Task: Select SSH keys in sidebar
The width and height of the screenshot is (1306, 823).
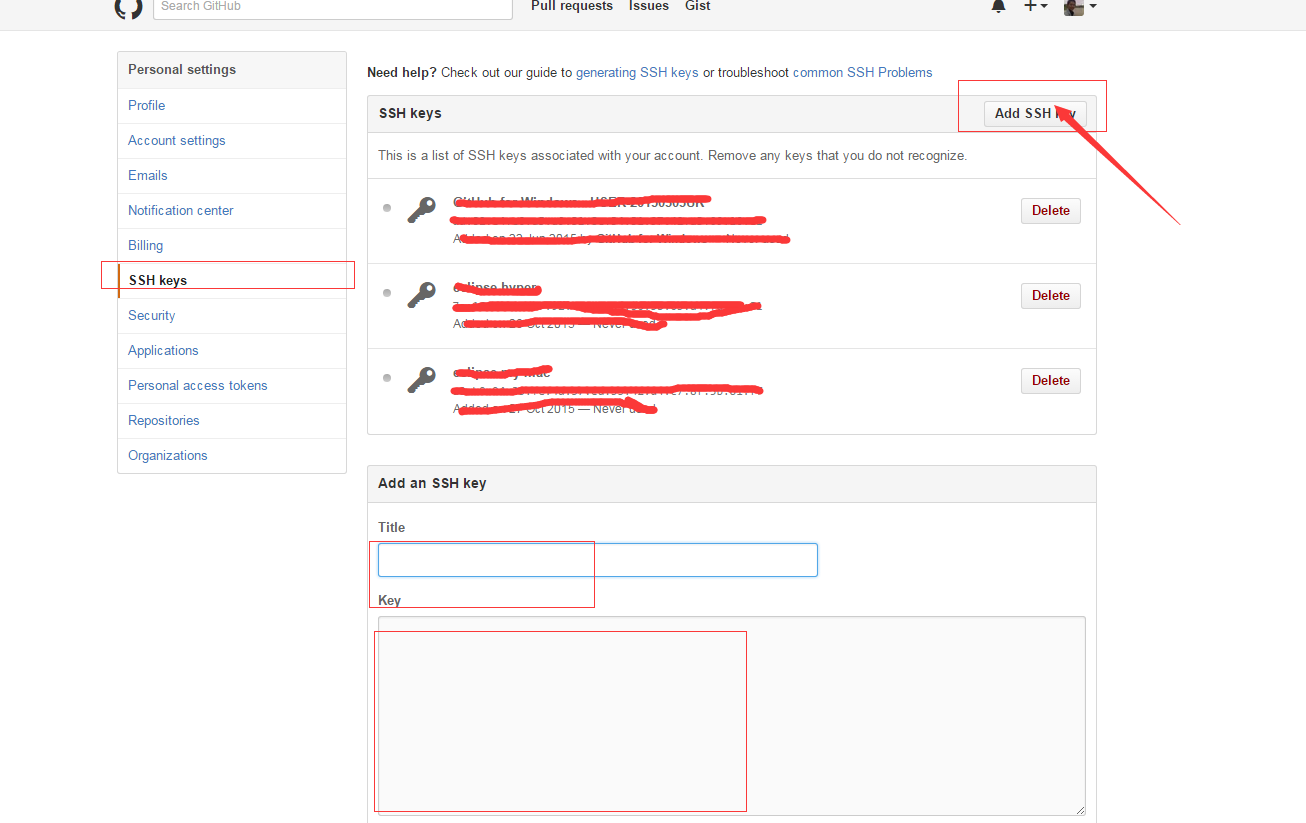Action: pos(232,280)
